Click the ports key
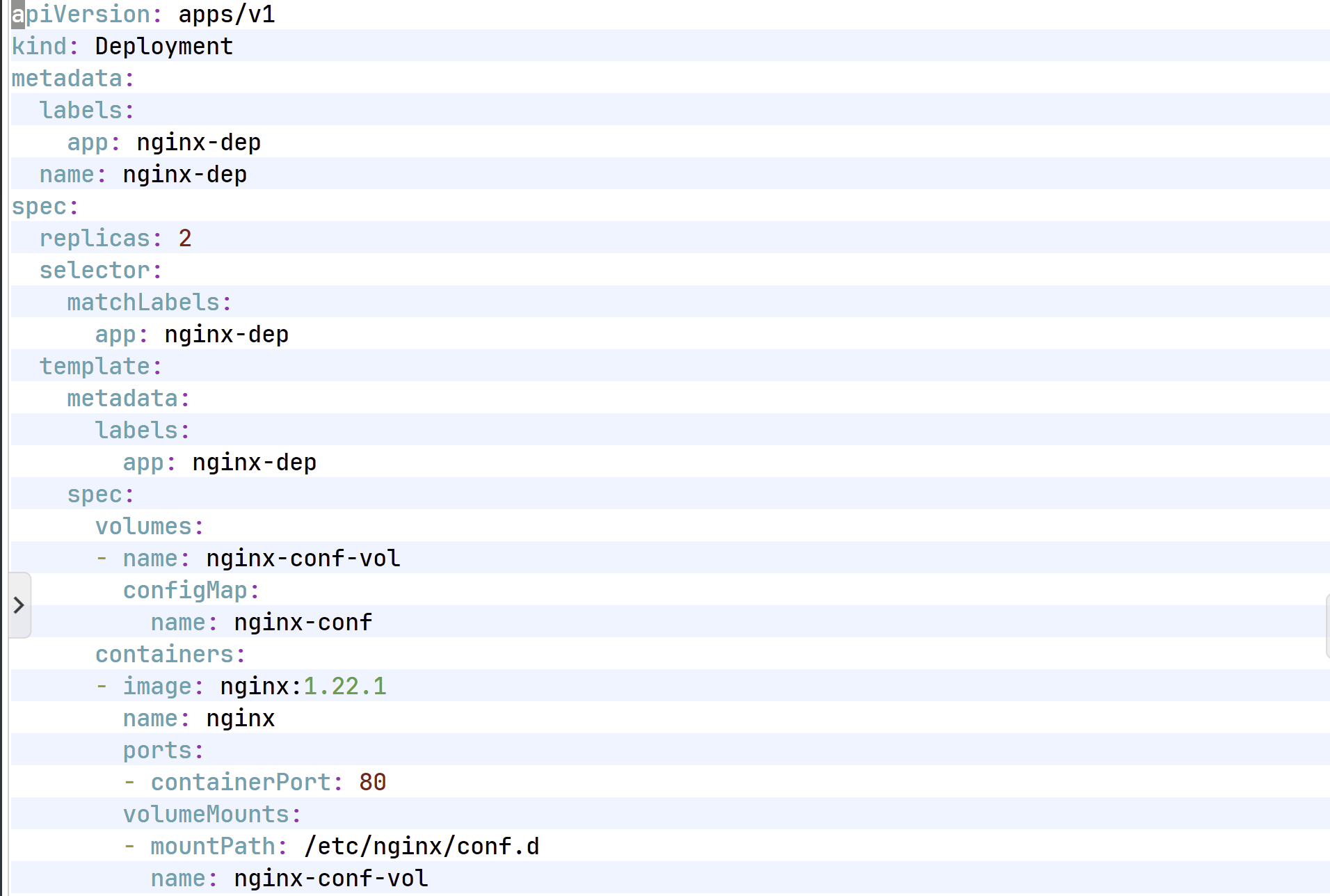Screen dimensions: 1330x896 157,751
